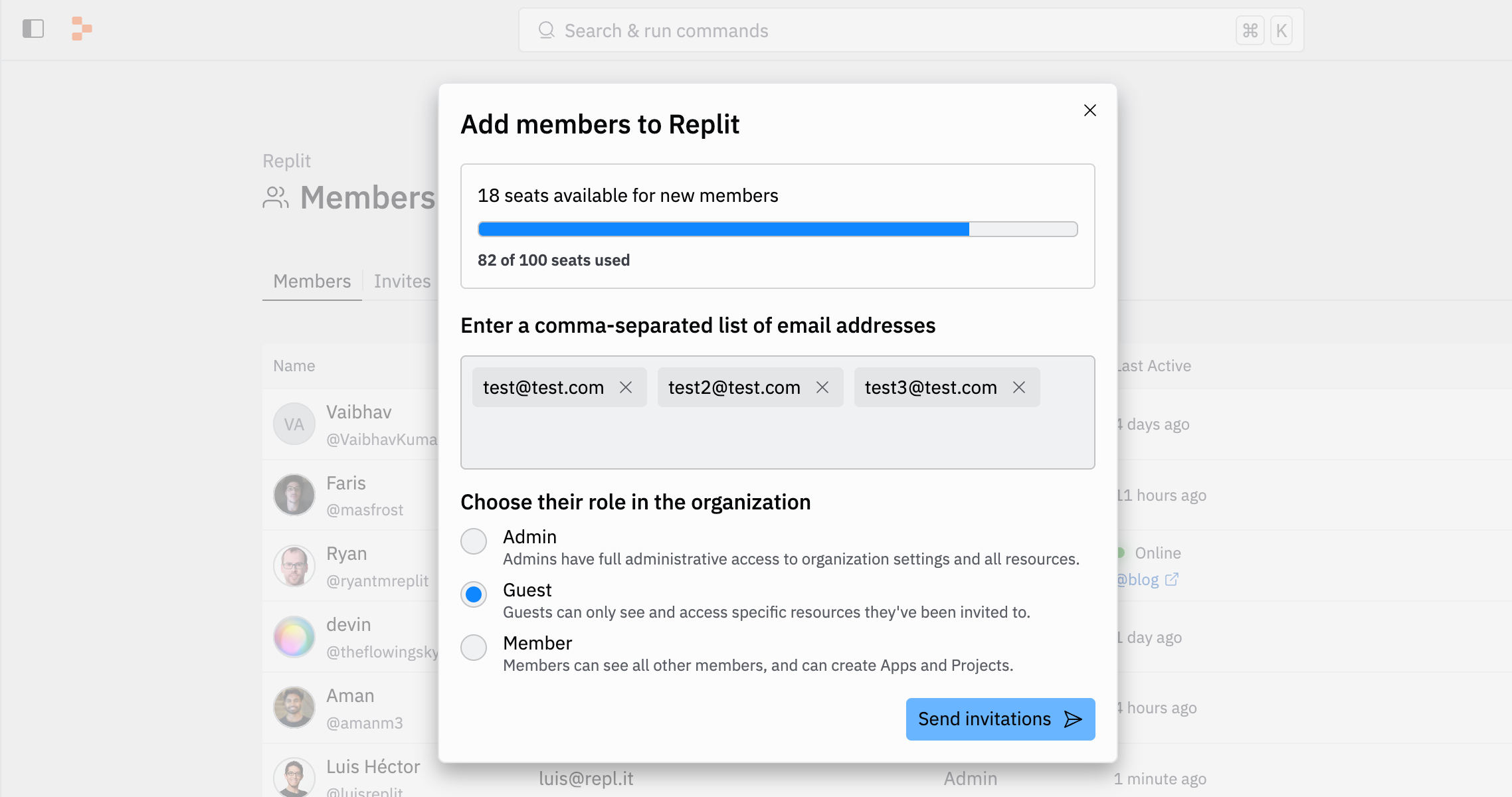Toggle the sidebar panel icon

click(33, 29)
